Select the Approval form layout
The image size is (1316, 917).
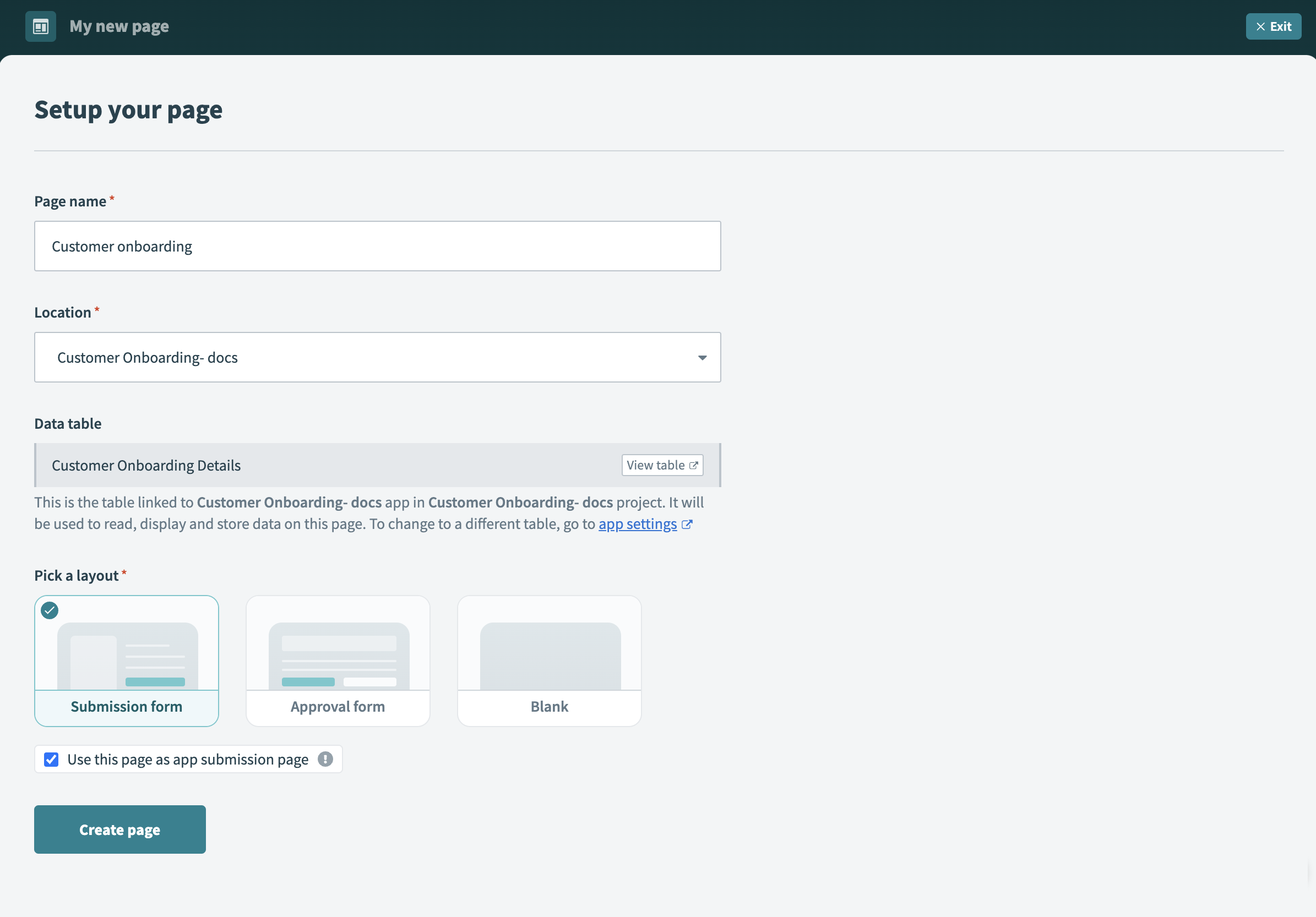click(x=338, y=661)
